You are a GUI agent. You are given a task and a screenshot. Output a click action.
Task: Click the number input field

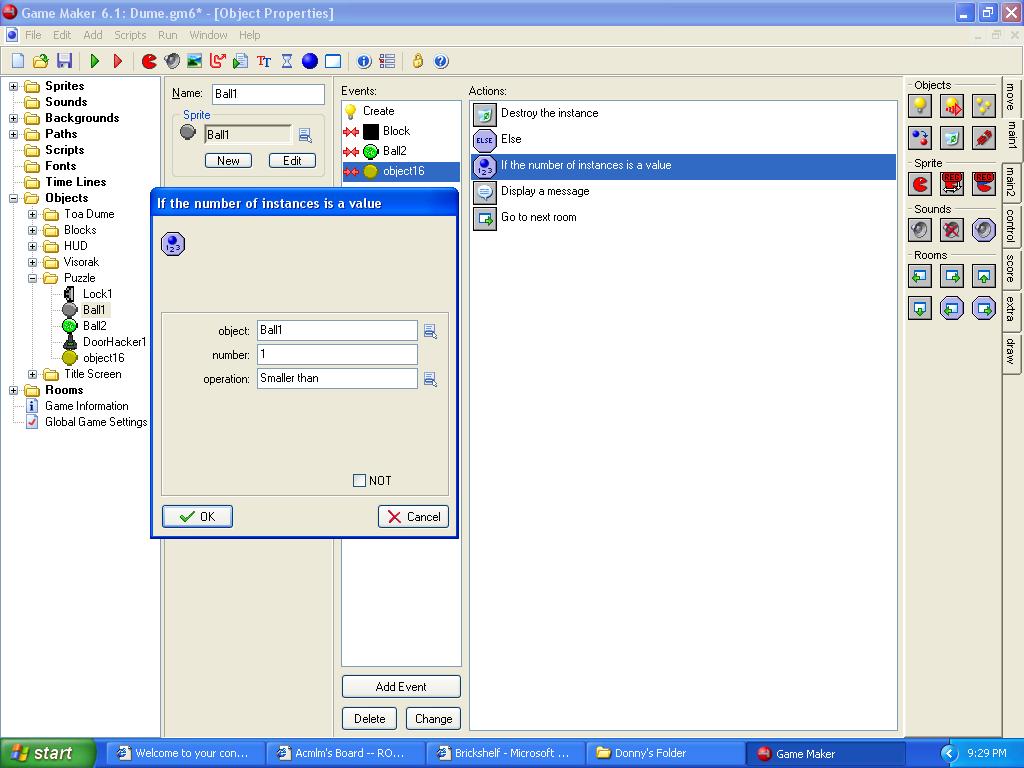337,355
